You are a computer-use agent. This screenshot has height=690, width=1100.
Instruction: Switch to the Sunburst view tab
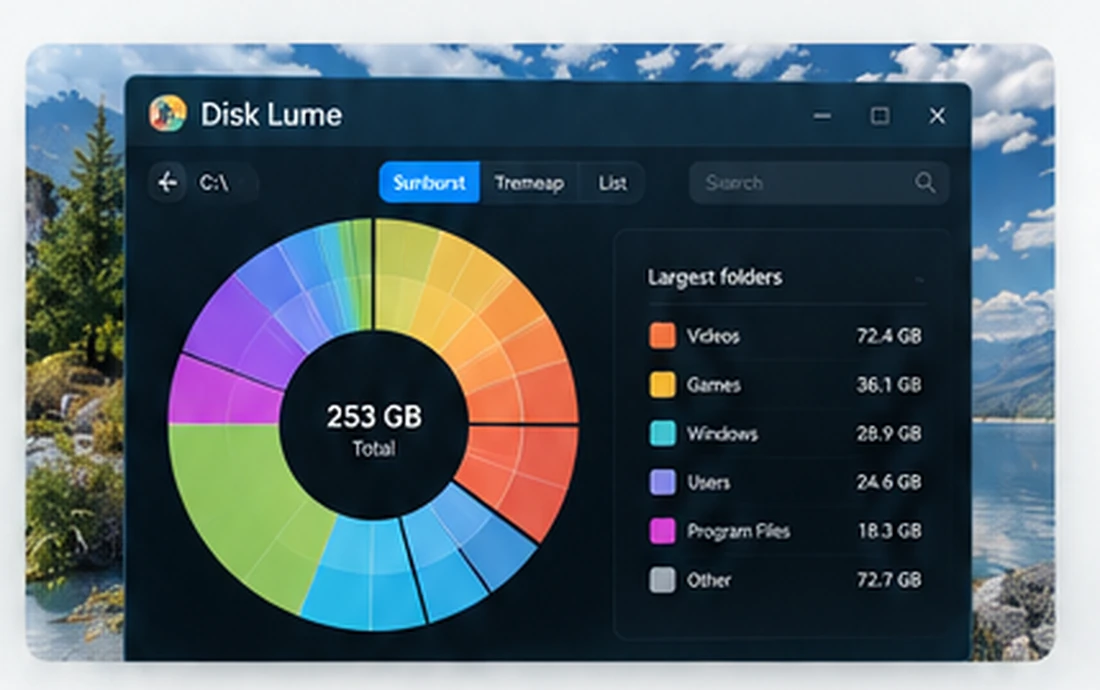pyautogui.click(x=429, y=183)
